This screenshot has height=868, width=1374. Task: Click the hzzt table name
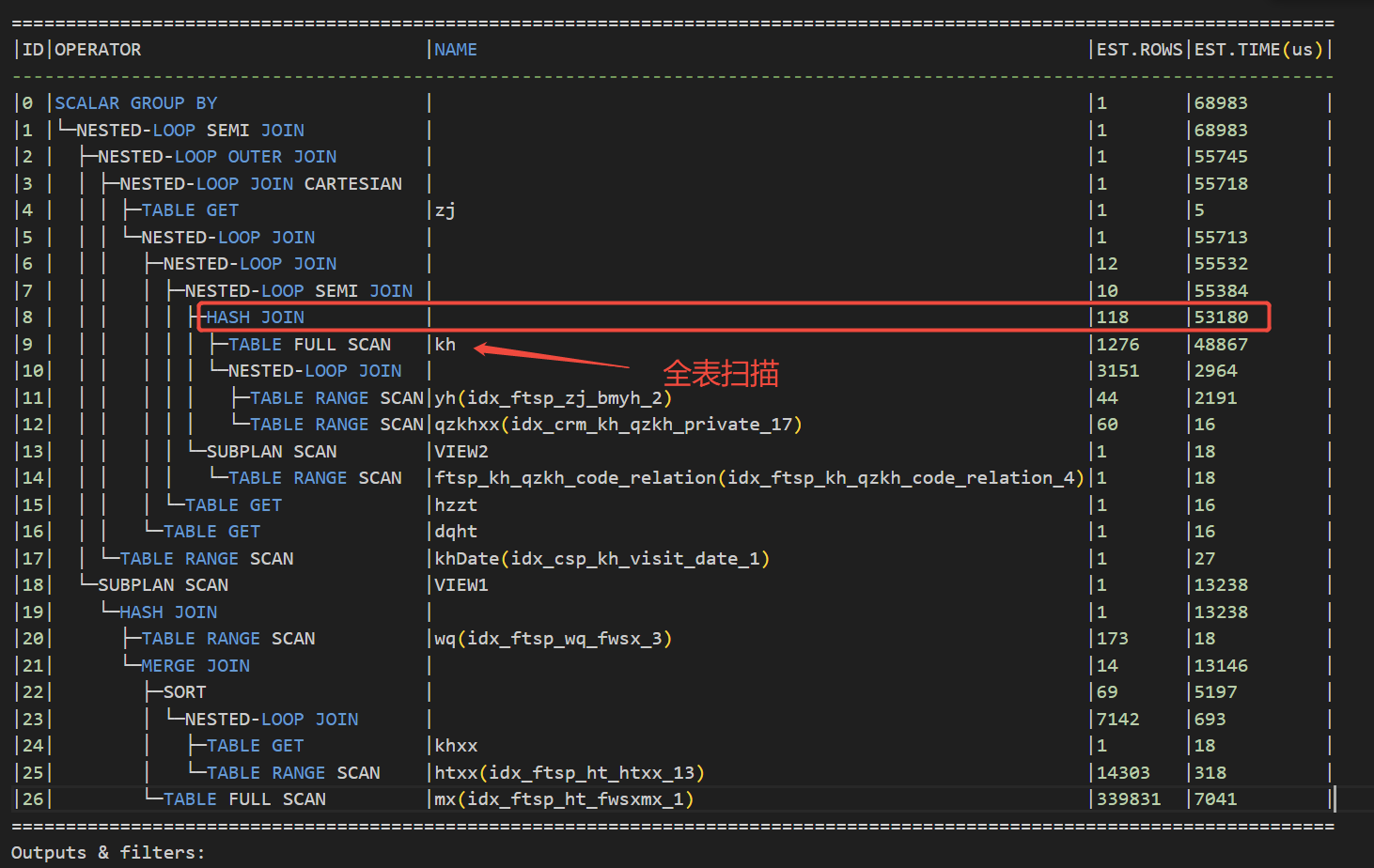click(x=456, y=505)
